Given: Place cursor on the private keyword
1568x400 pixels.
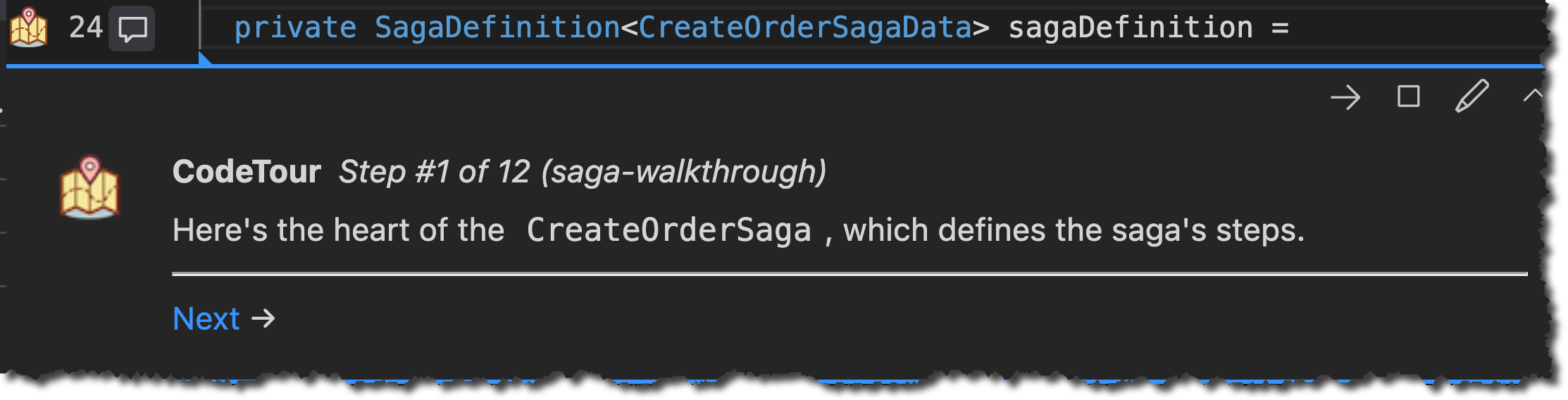Looking at the screenshot, I should (295, 28).
